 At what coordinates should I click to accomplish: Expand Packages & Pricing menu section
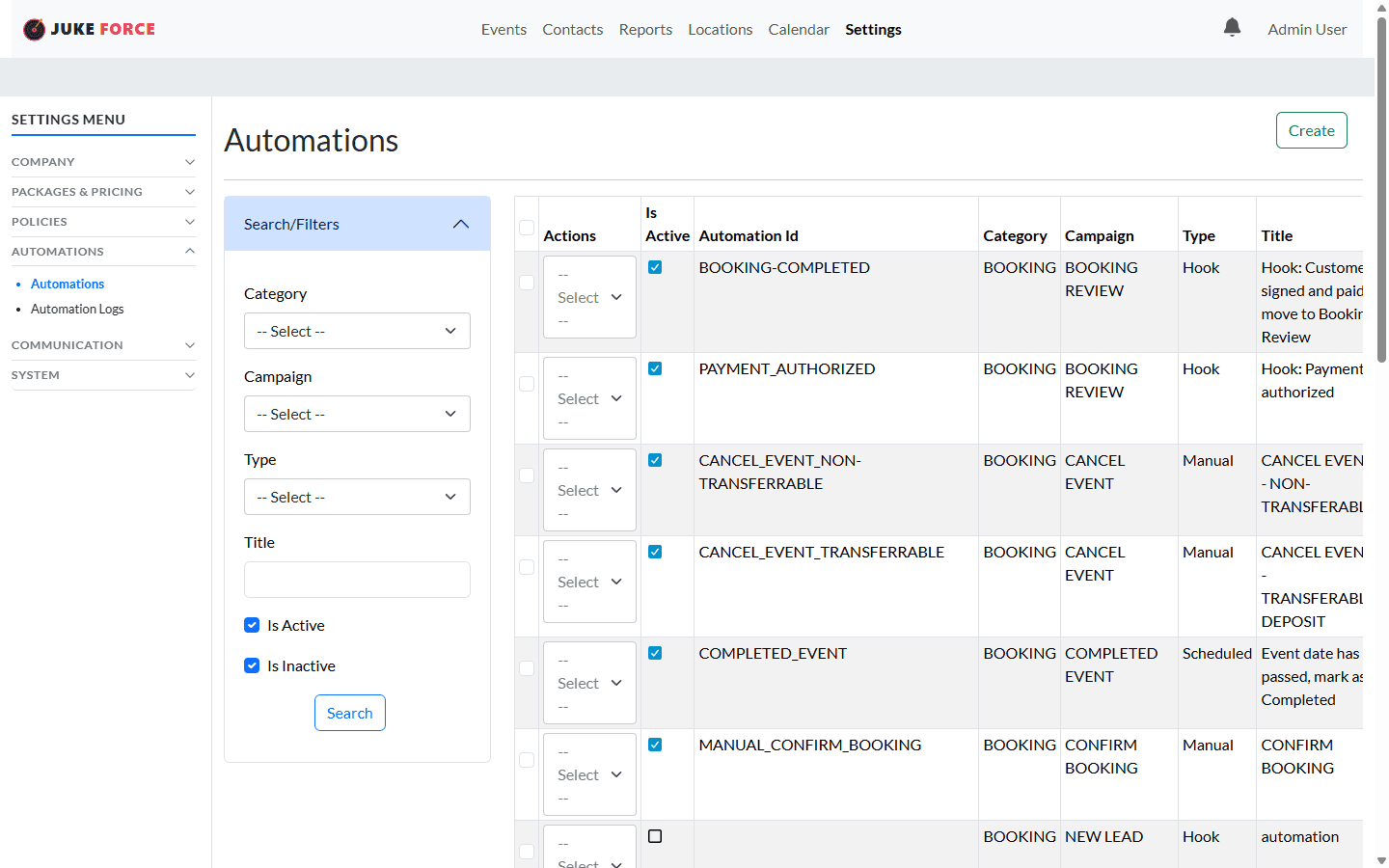[102, 192]
